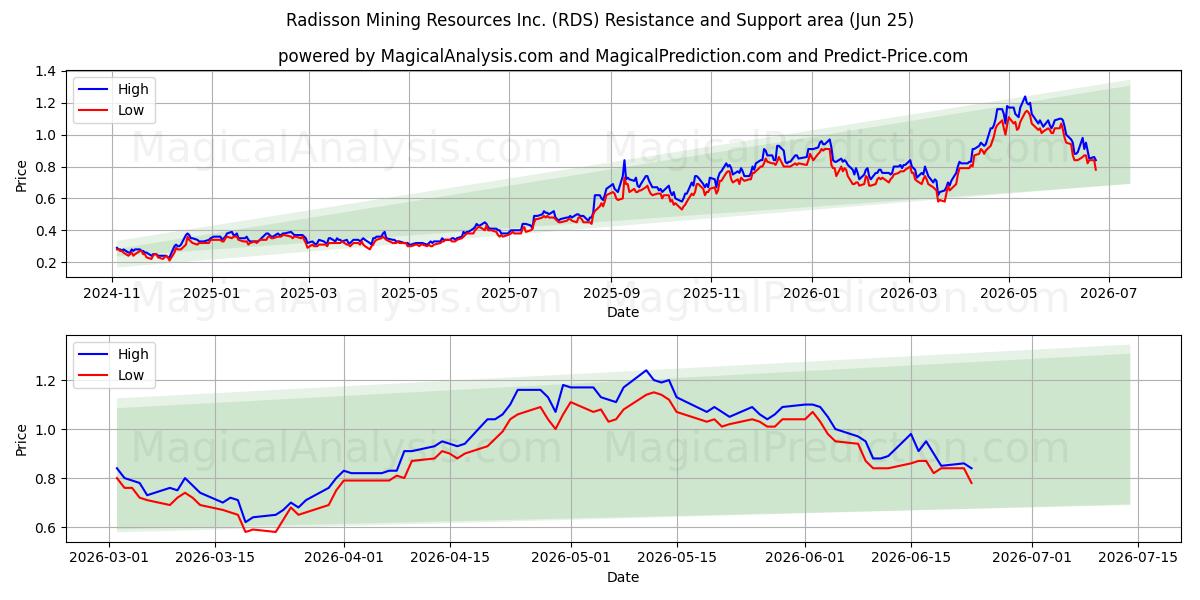The height and width of the screenshot is (600, 1200).
Task: Click 'High' legend label in bottom chart
Action: coord(133,354)
